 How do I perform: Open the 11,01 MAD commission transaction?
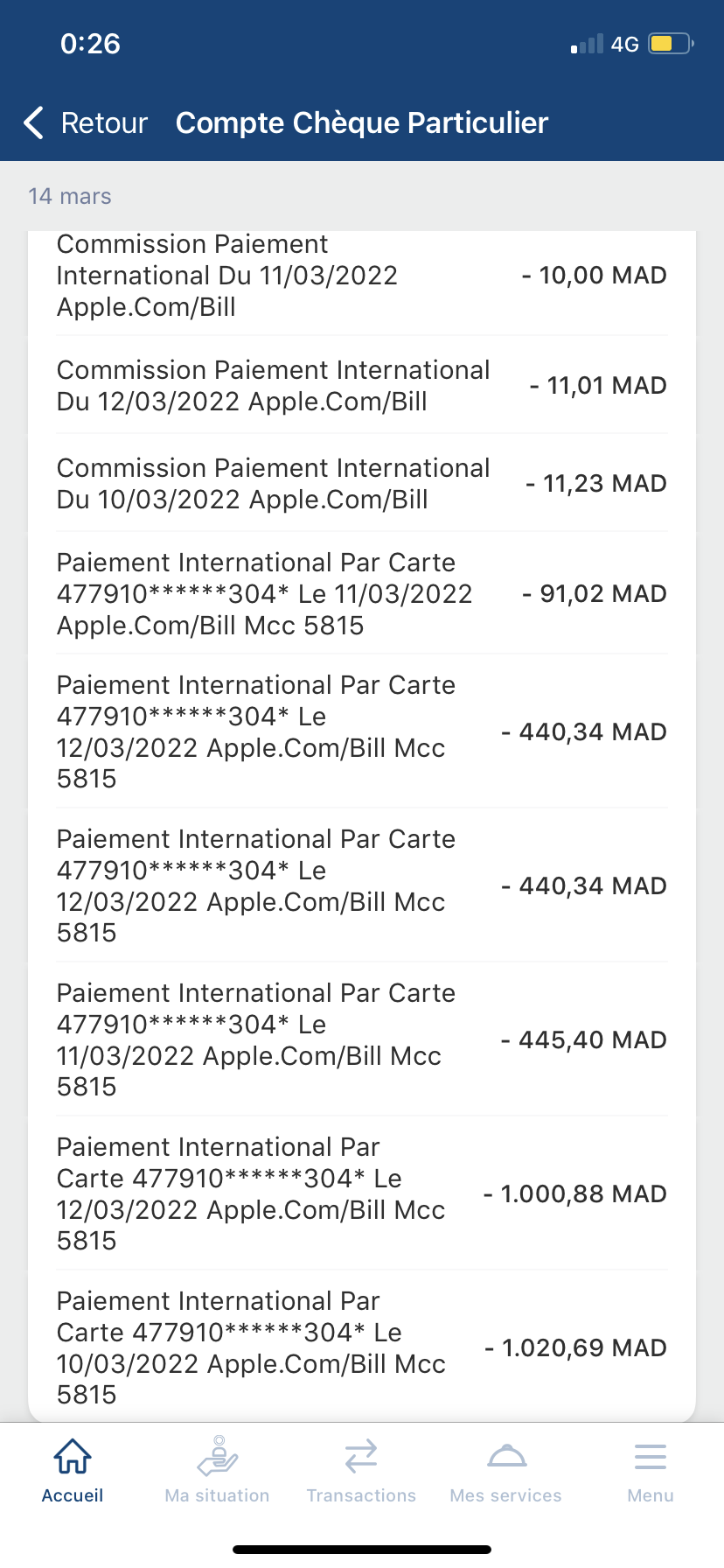click(x=362, y=386)
